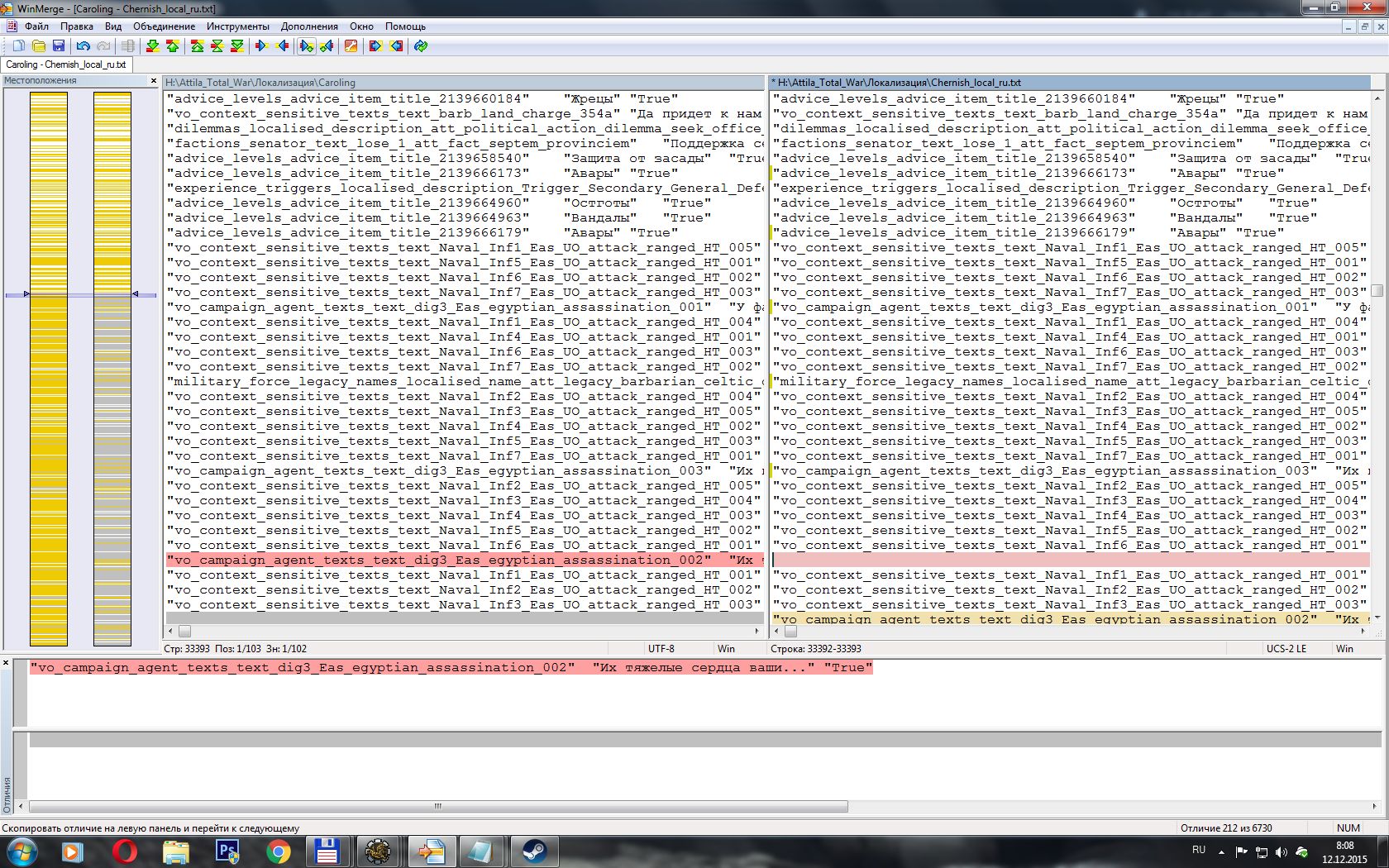Click "Строка: 33392-33393" in right status bar
Viewport: 1389px width, 868px height.
pyautogui.click(x=816, y=649)
